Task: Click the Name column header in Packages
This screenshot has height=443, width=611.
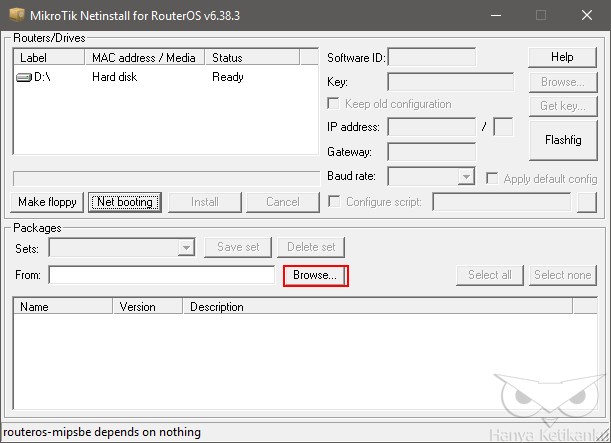Action: (x=63, y=306)
